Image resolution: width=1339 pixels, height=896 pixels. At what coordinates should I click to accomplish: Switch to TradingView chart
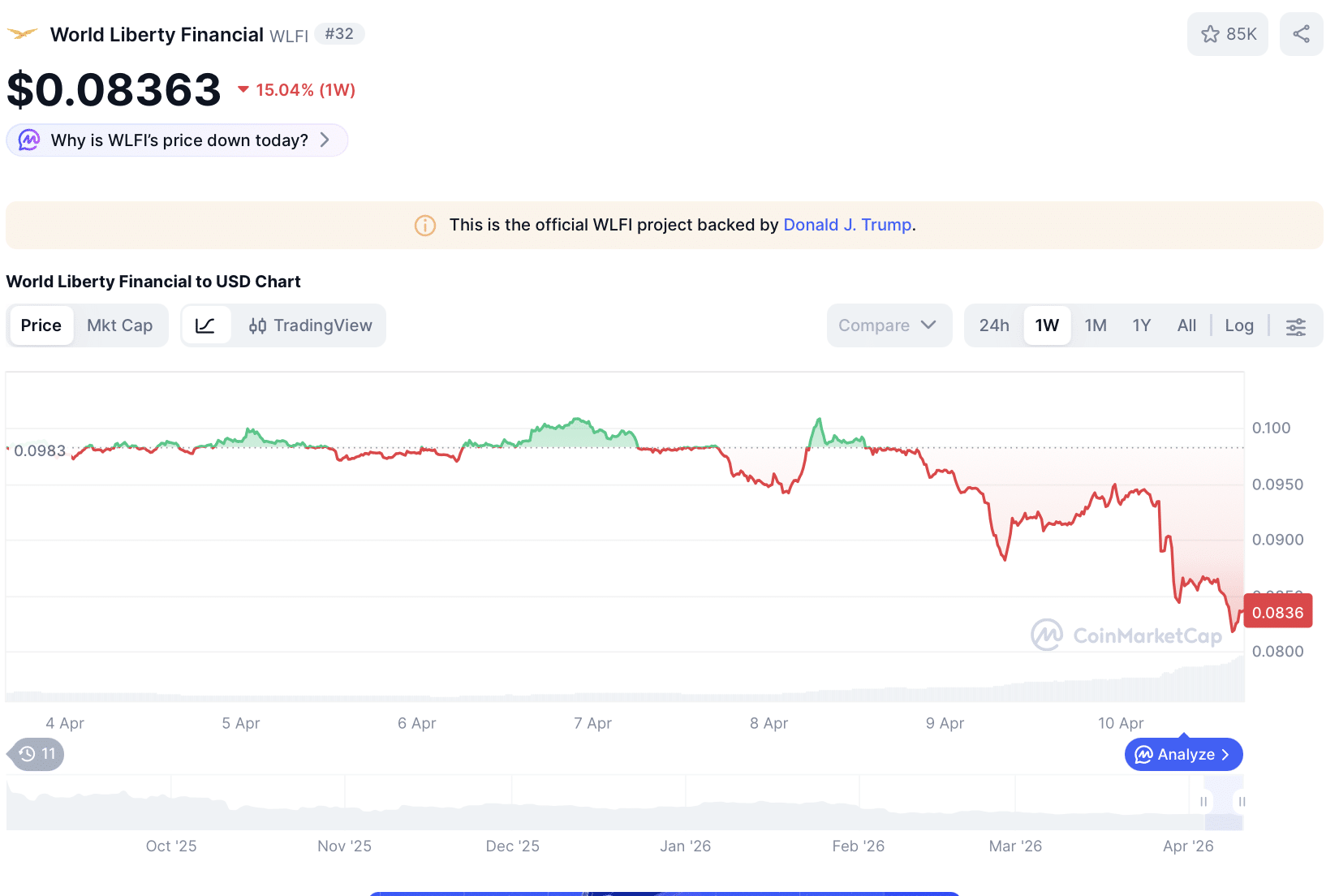[x=310, y=325]
